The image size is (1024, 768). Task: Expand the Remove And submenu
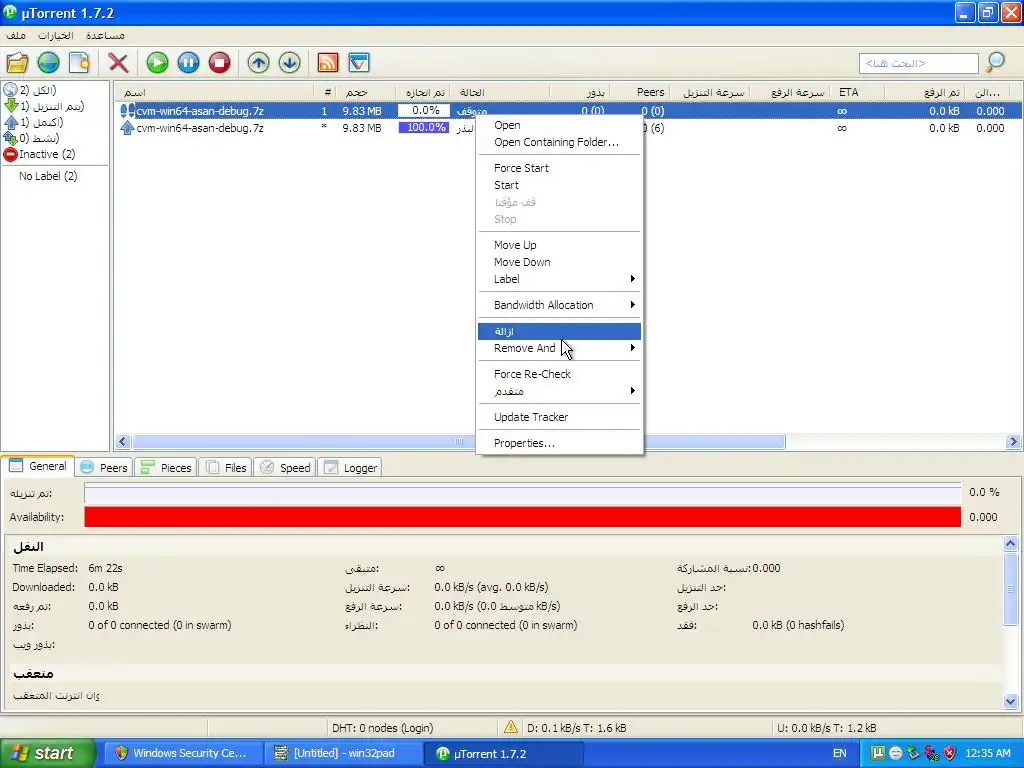pos(559,348)
